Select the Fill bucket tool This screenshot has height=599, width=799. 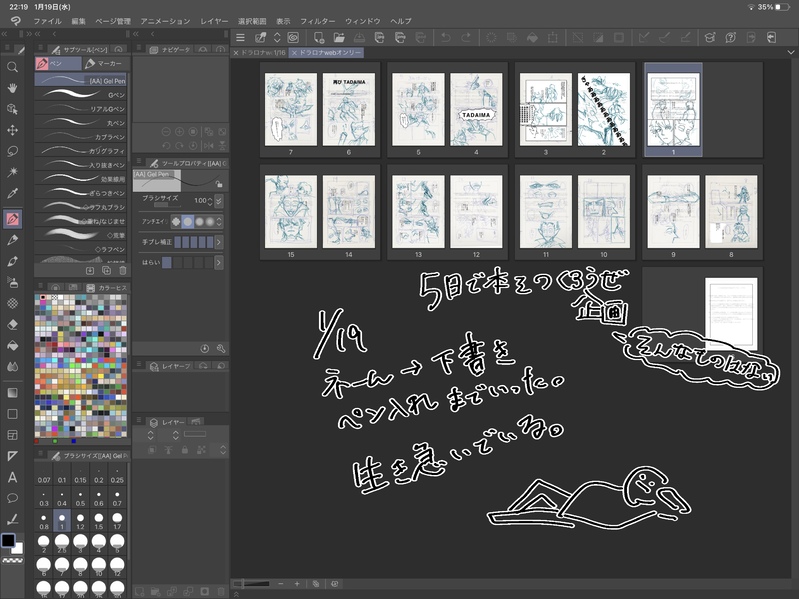[12, 345]
